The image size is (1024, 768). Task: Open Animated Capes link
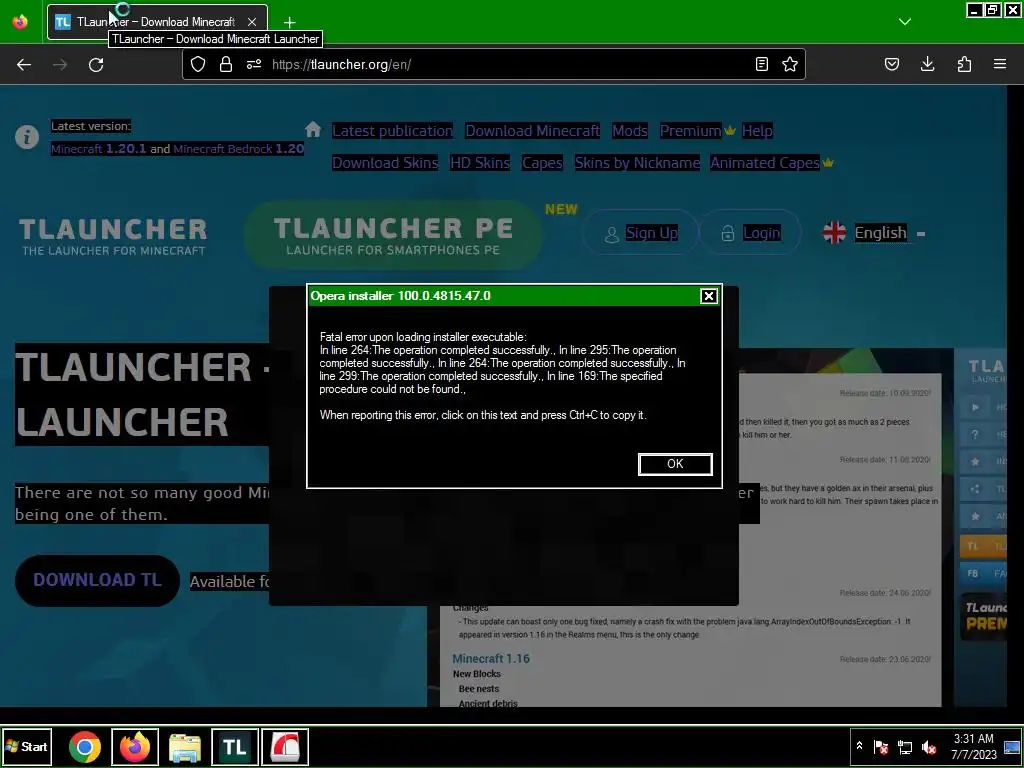tap(765, 163)
